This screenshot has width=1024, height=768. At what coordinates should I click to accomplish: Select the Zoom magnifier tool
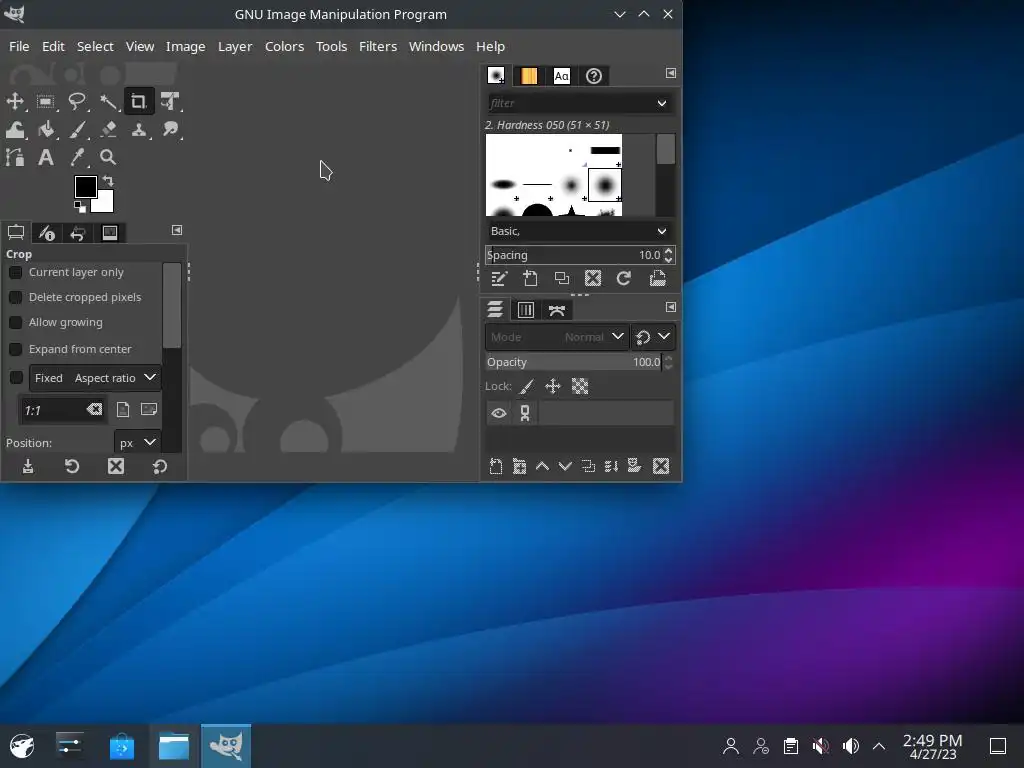pyautogui.click(x=108, y=157)
